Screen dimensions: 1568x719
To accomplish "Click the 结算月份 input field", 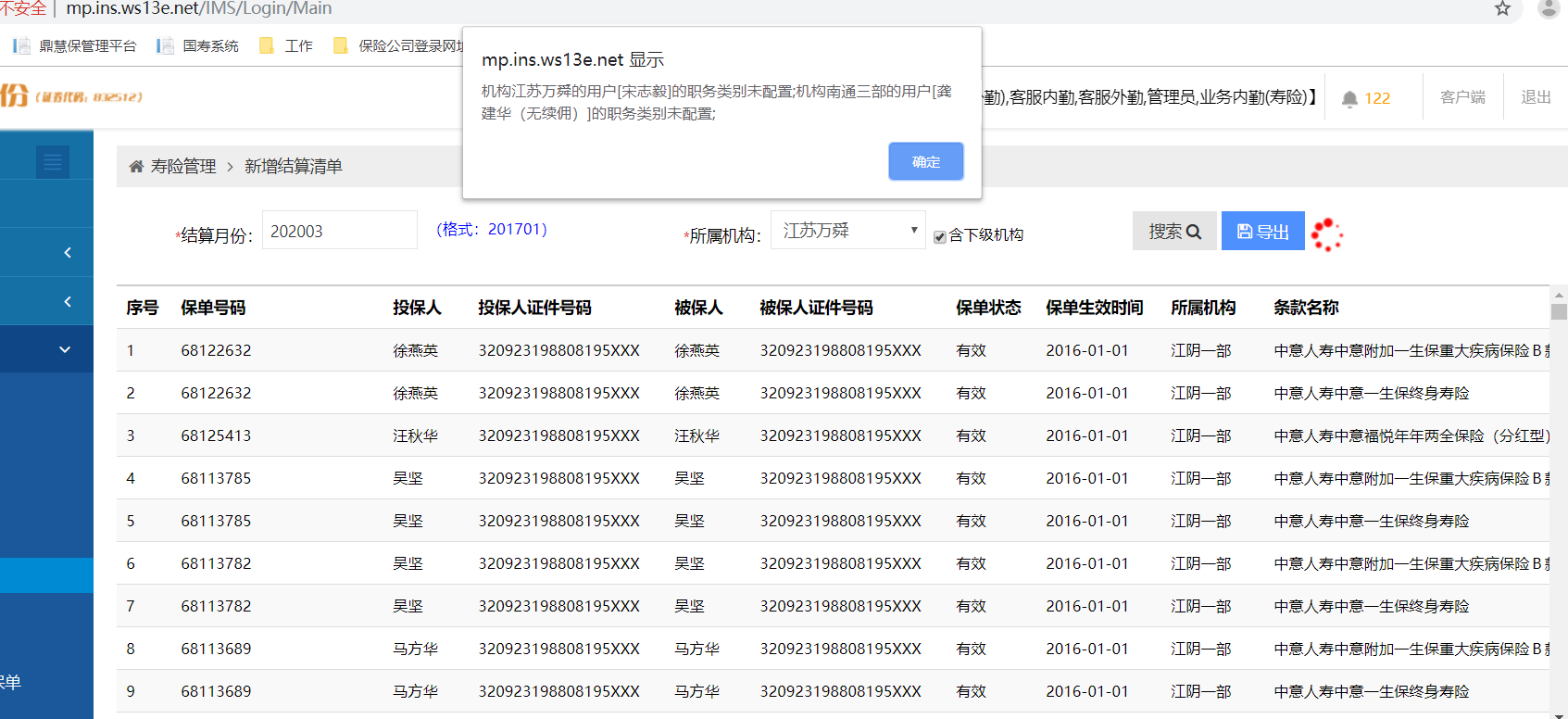I will (339, 231).
